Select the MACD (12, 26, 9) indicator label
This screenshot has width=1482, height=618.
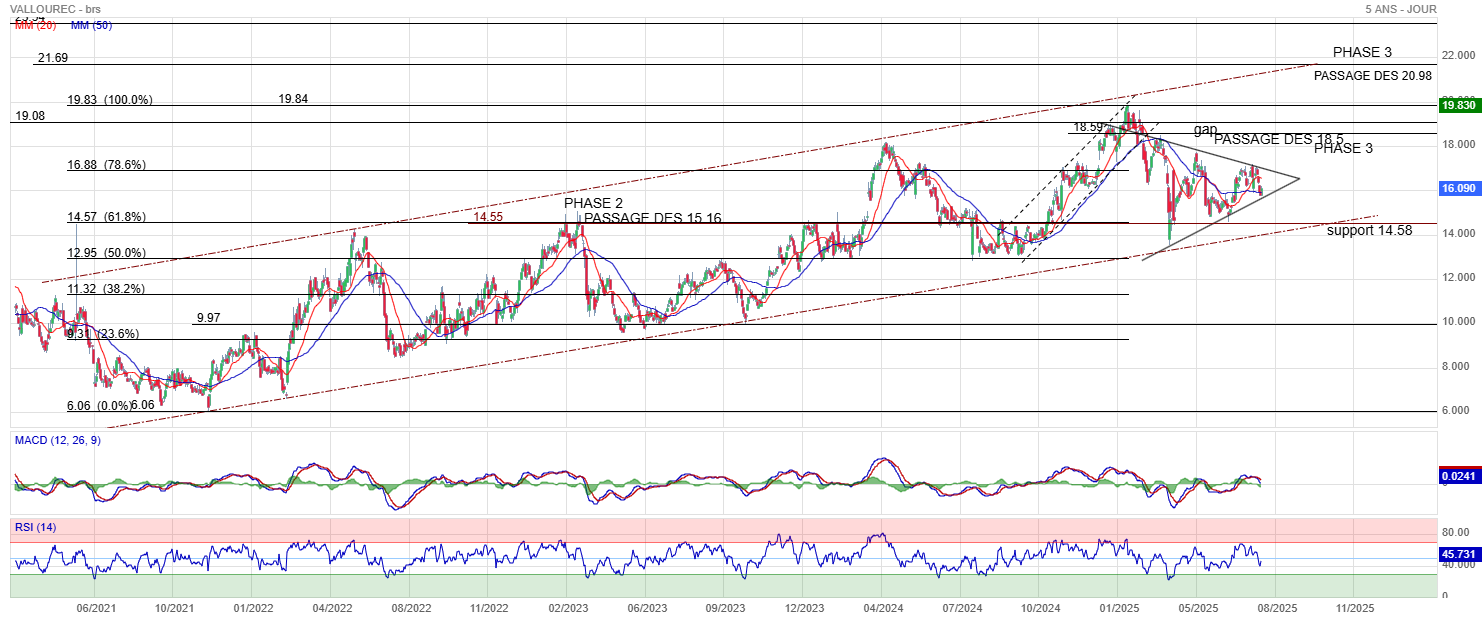click(x=57, y=440)
